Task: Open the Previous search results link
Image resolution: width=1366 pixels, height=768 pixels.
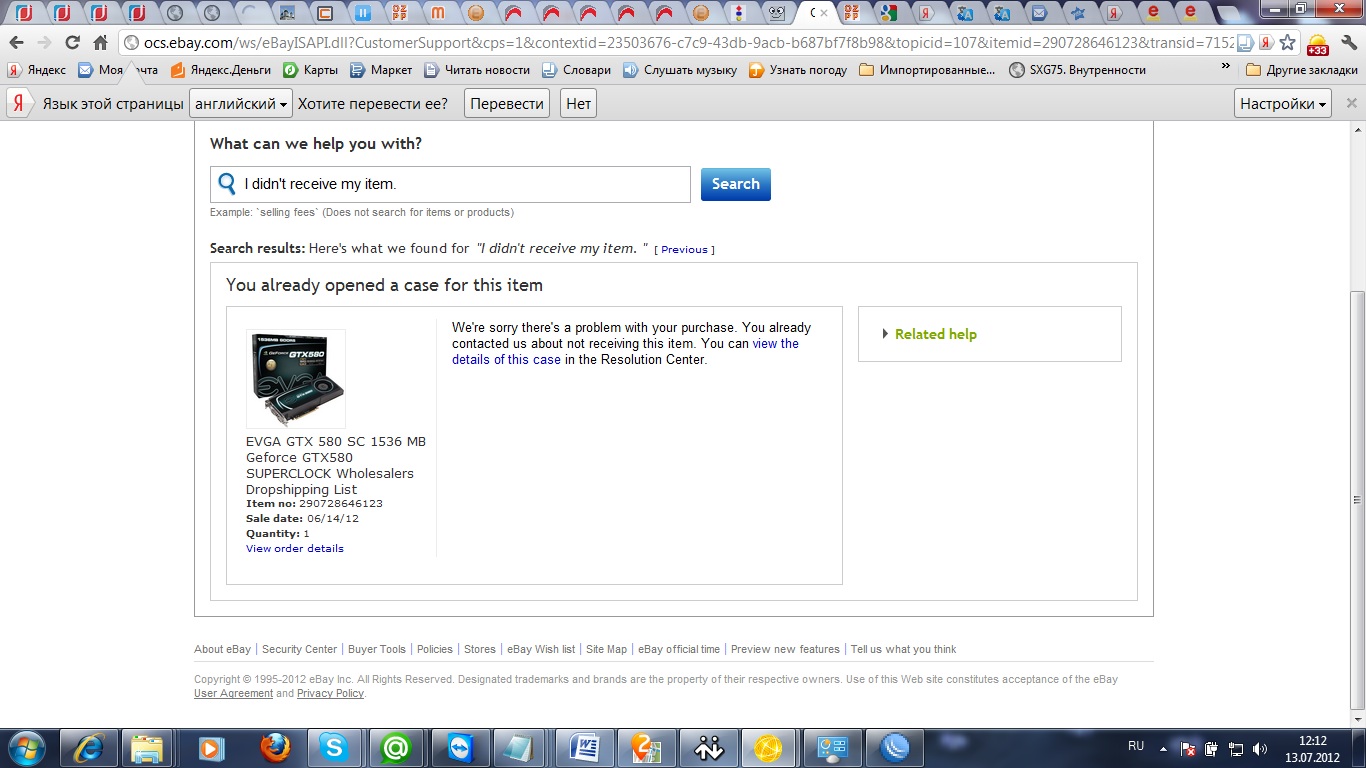Action: [x=684, y=250]
